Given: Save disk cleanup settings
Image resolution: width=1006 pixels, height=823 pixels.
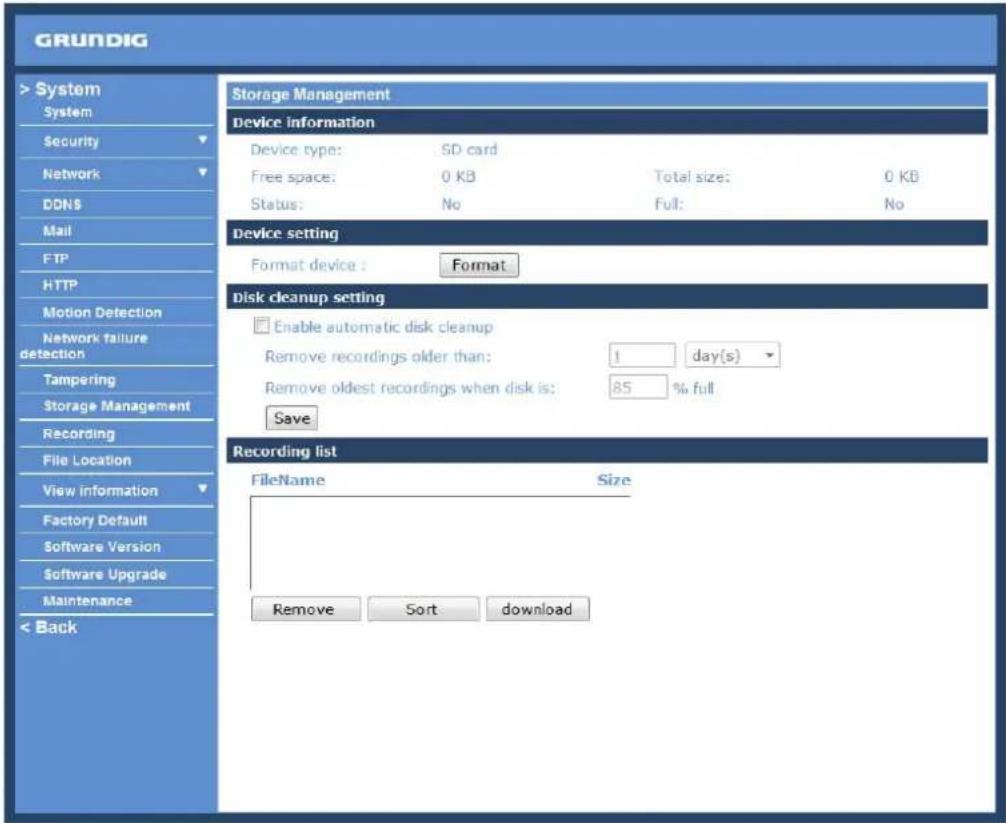Looking at the screenshot, I should coord(292,418).
